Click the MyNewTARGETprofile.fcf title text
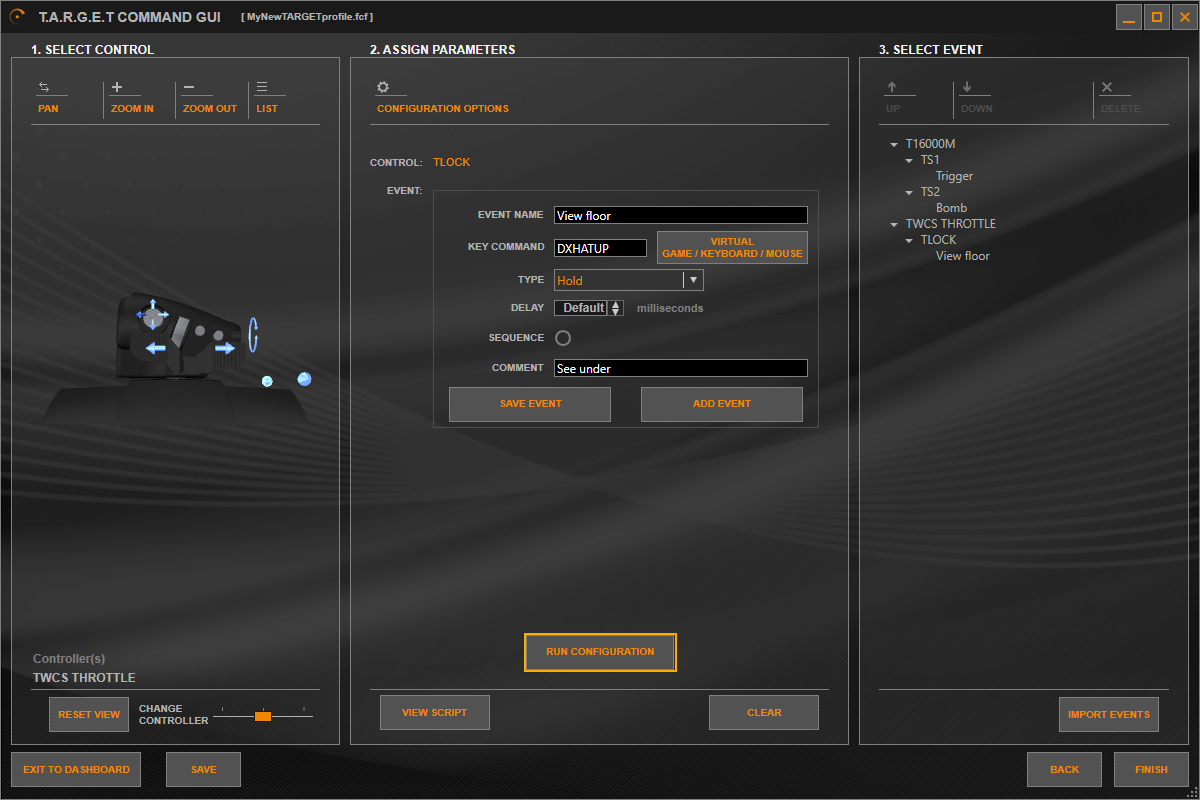 [x=307, y=18]
